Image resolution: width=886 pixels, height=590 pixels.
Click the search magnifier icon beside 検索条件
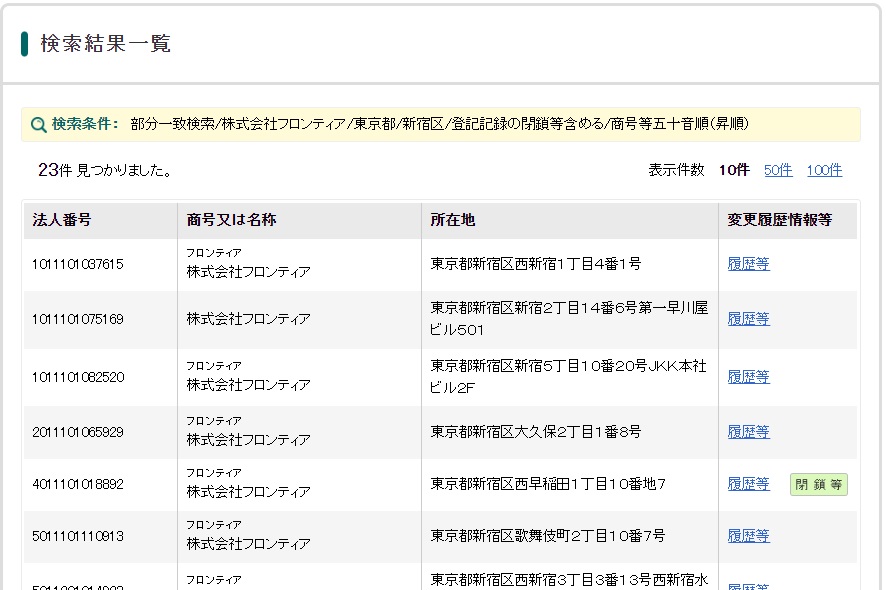click(x=38, y=124)
